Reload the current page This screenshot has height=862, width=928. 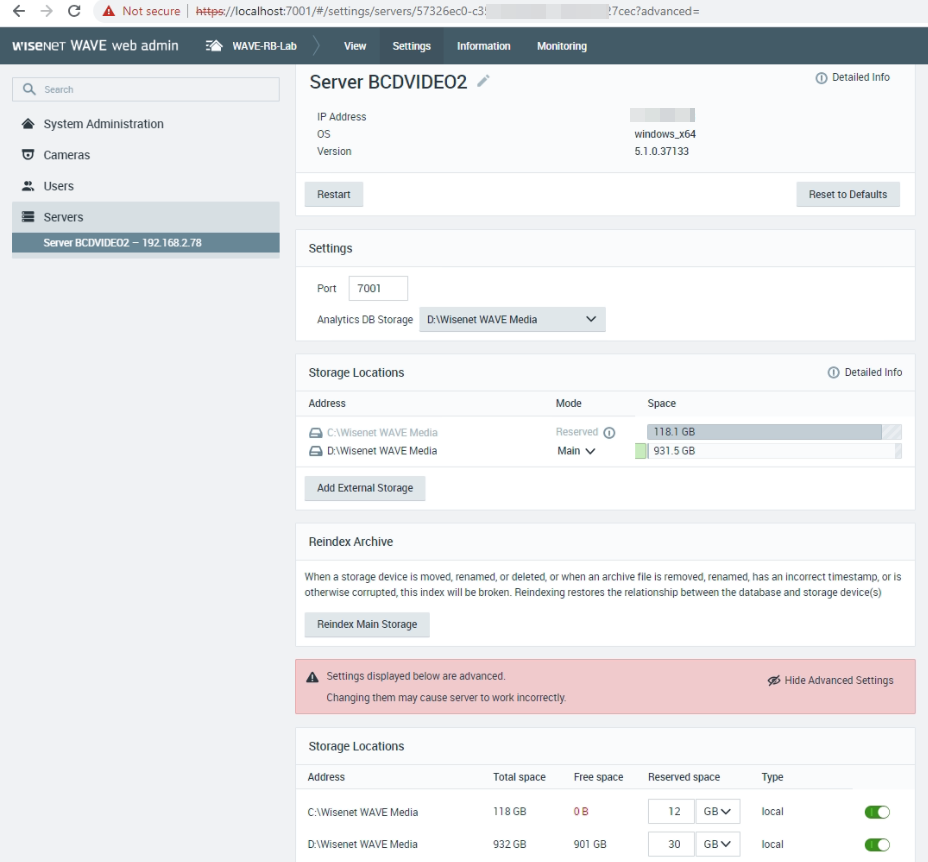pos(74,11)
